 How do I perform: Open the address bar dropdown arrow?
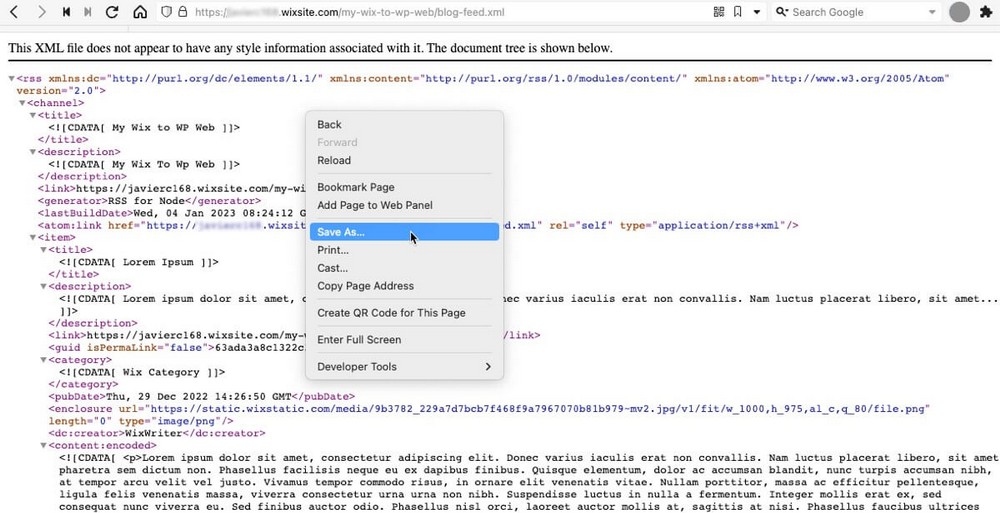pyautogui.click(x=757, y=12)
